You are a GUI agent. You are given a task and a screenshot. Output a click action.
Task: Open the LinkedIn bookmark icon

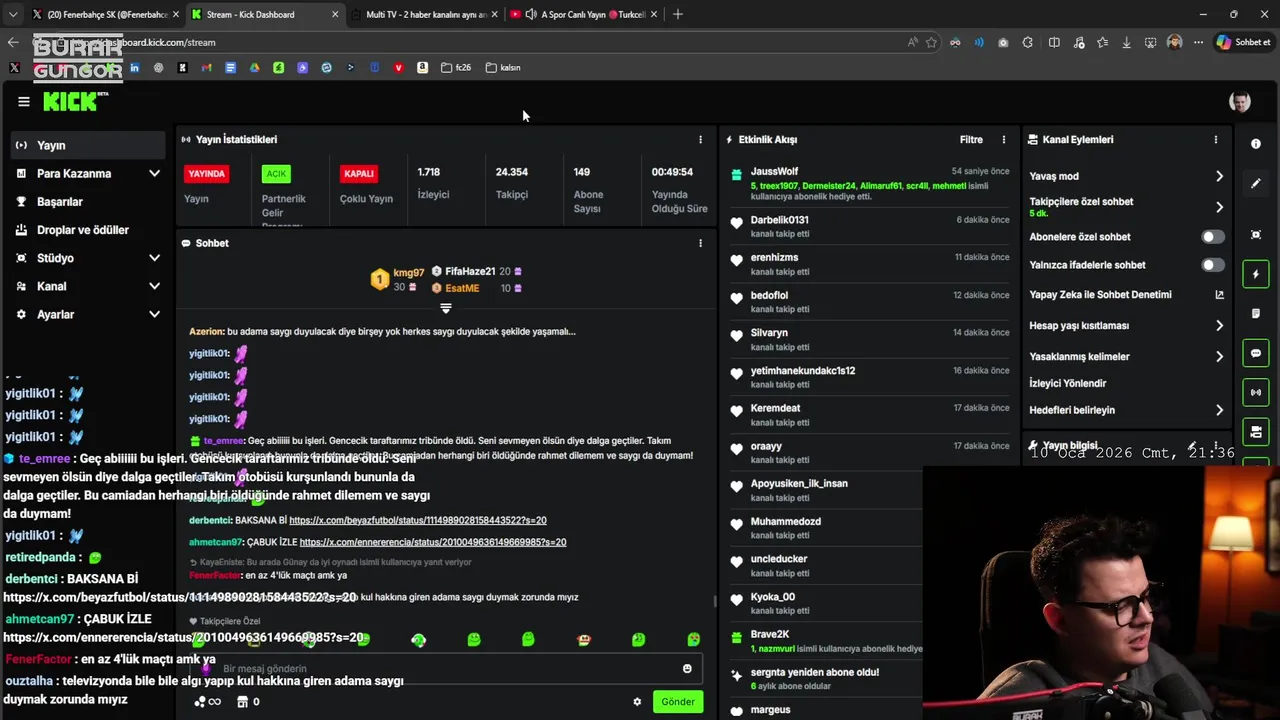pos(134,68)
